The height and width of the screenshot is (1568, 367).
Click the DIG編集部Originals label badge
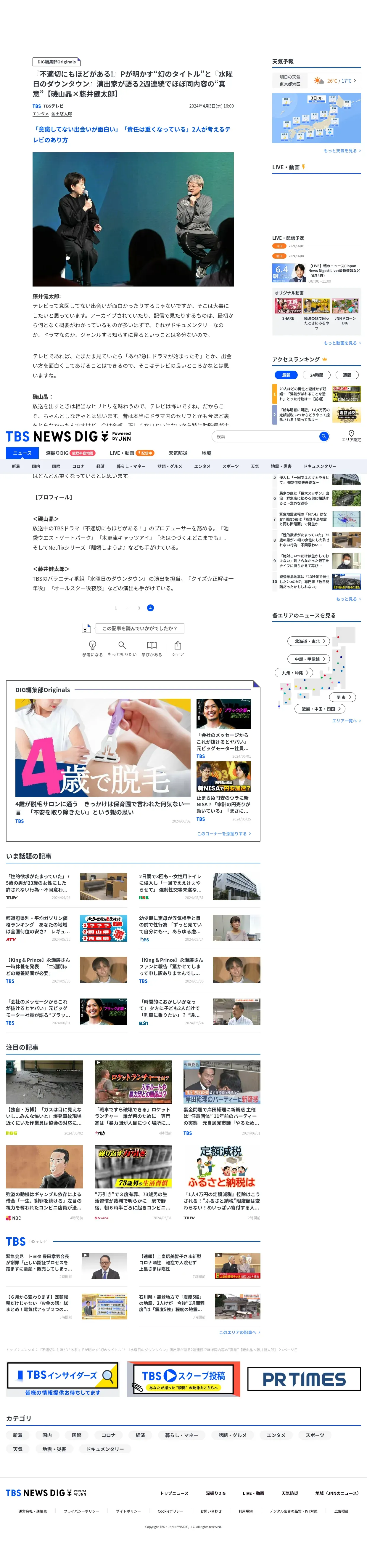(57, 62)
